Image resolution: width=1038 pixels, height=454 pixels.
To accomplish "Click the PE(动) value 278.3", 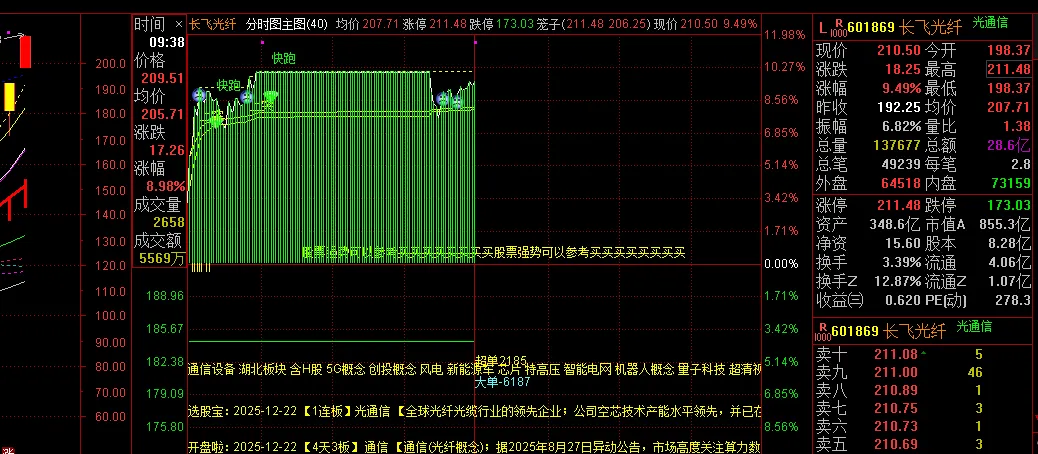I will click(1013, 300).
